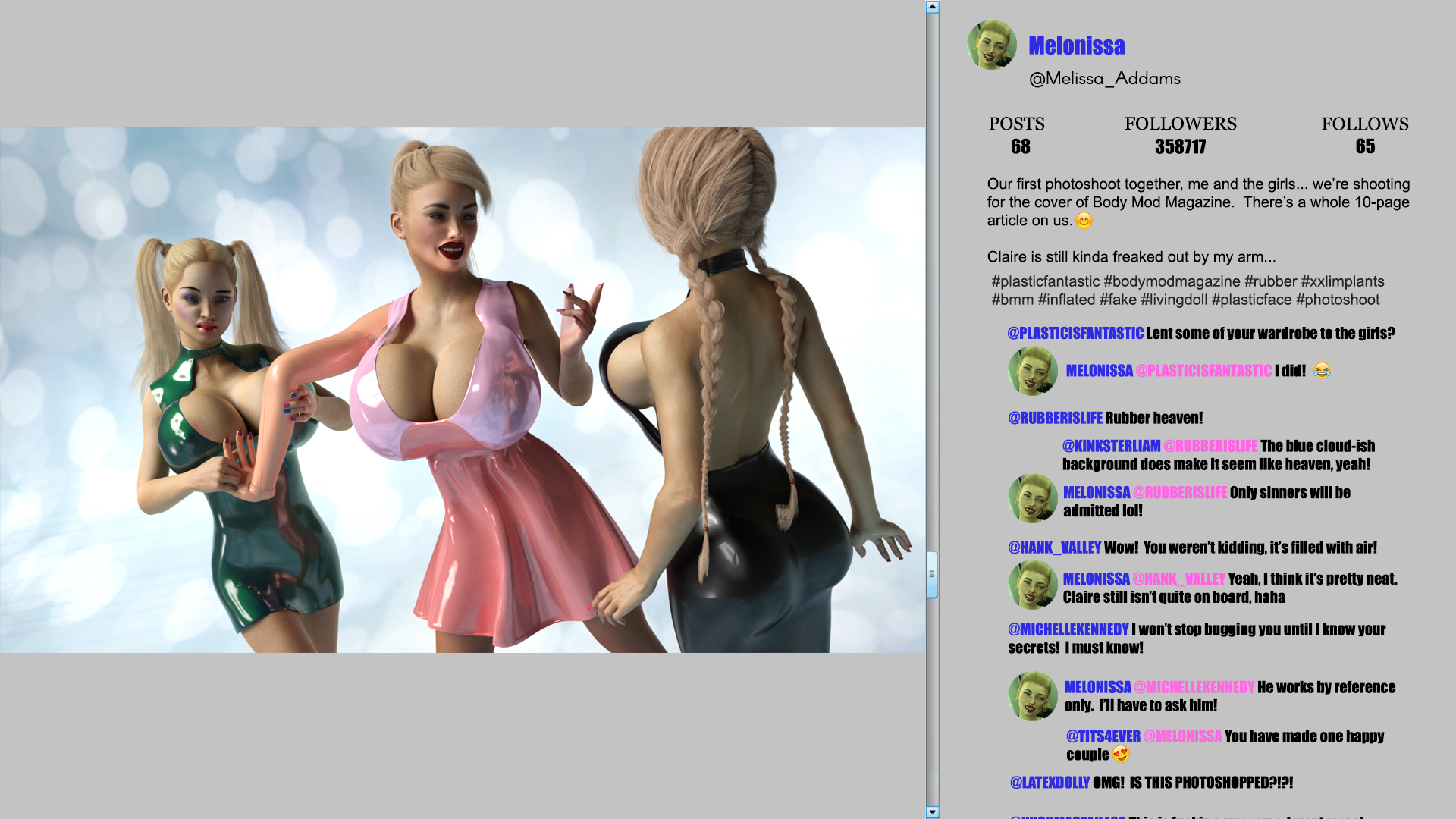The image size is (1456, 819).
Task: Open @RUBBERISLIFE commenter profile
Action: point(1056,418)
